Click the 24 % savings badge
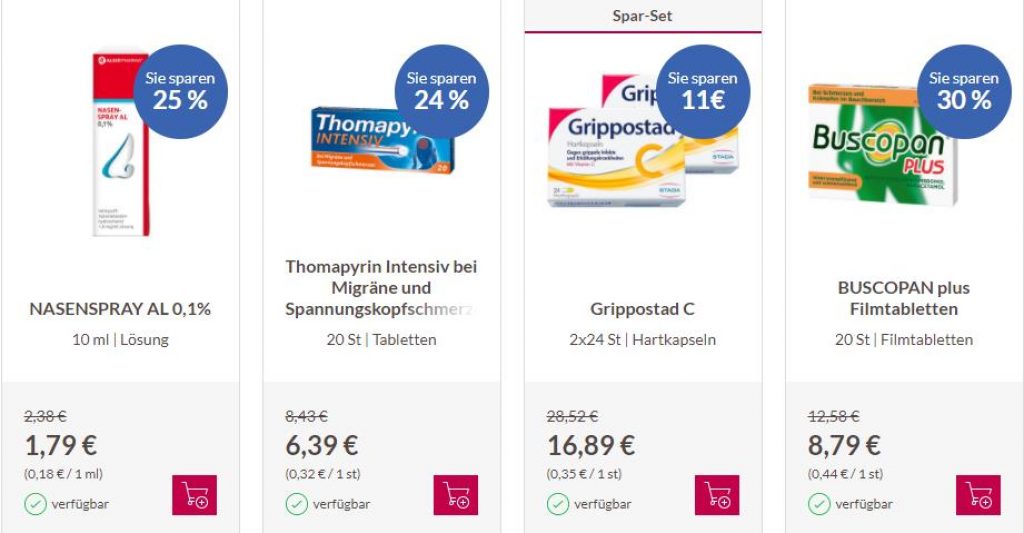This screenshot has height=533, width=1024. [441, 91]
